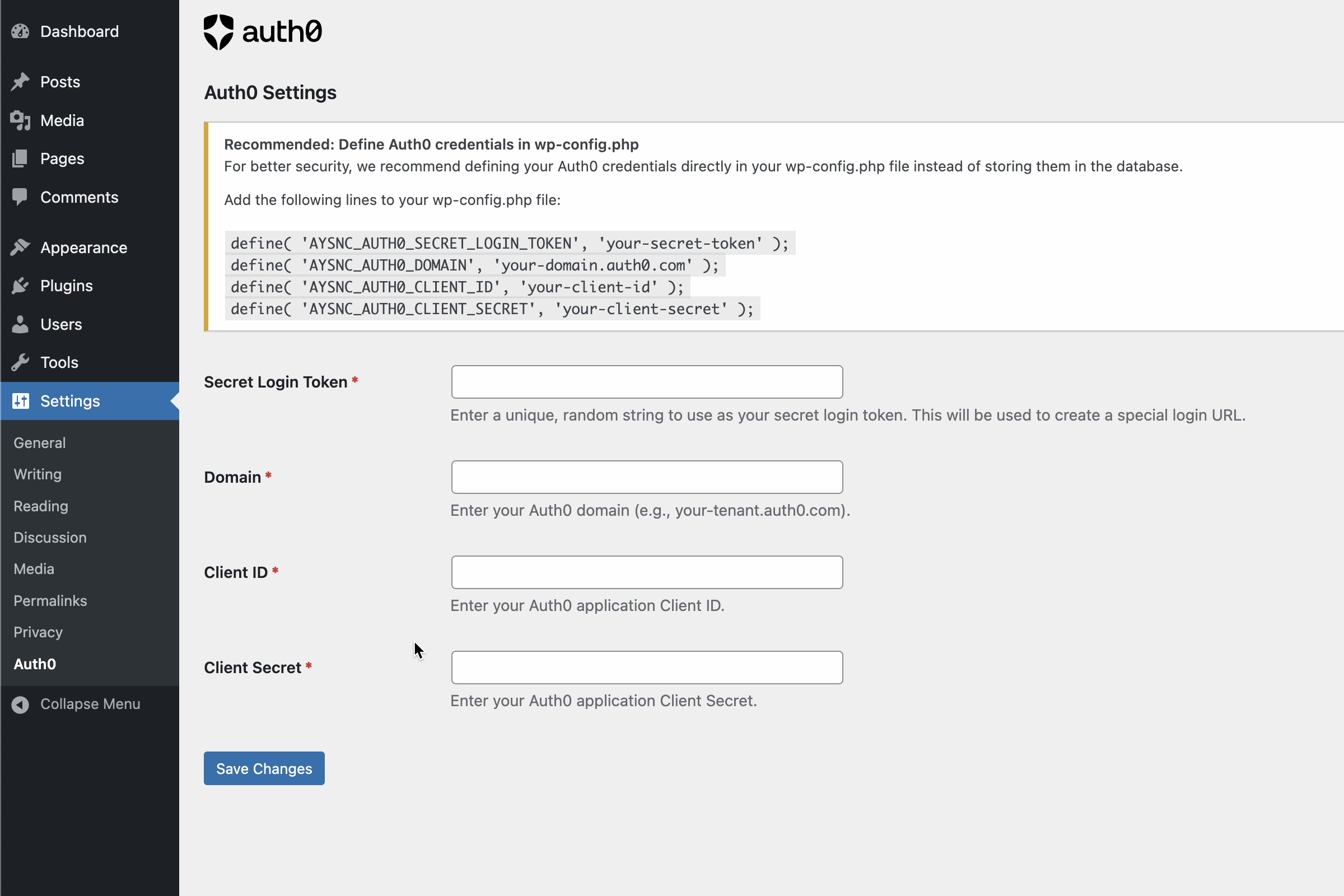Open the Permalinks settings submenu item

[50, 600]
